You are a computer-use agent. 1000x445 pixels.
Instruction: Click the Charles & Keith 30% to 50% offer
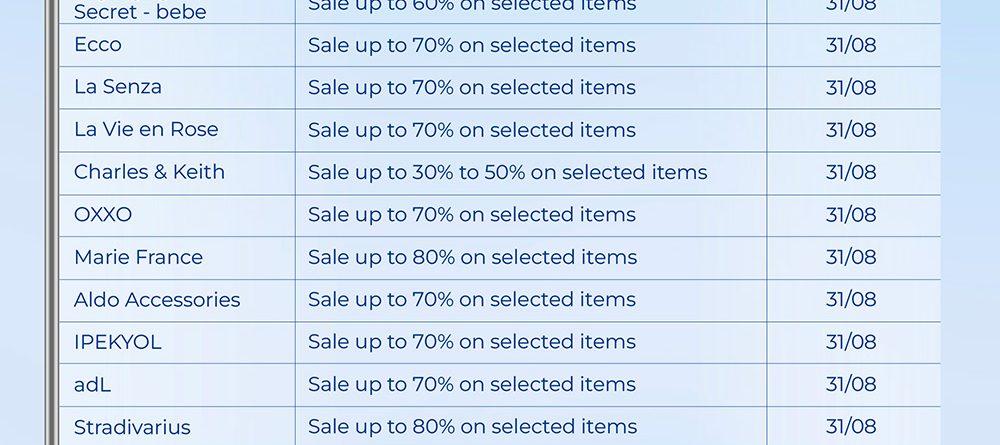pos(507,172)
